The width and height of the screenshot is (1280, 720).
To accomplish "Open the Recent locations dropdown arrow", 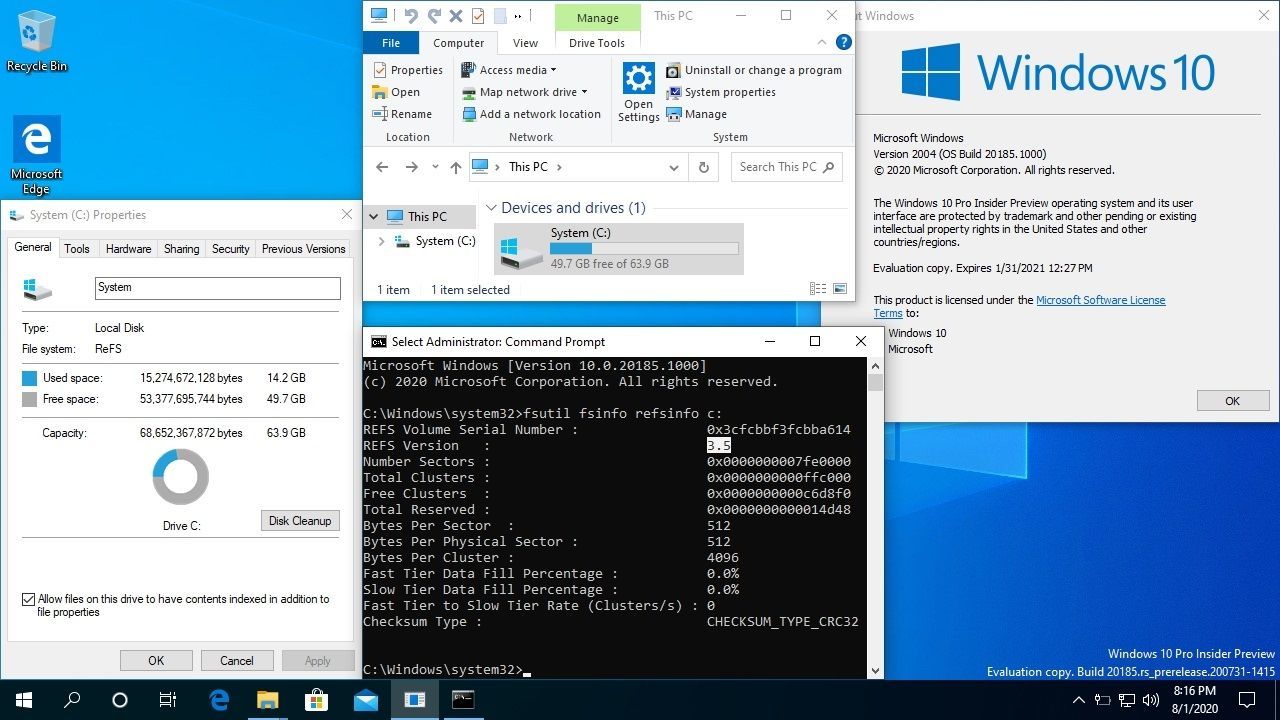I will [x=435, y=167].
